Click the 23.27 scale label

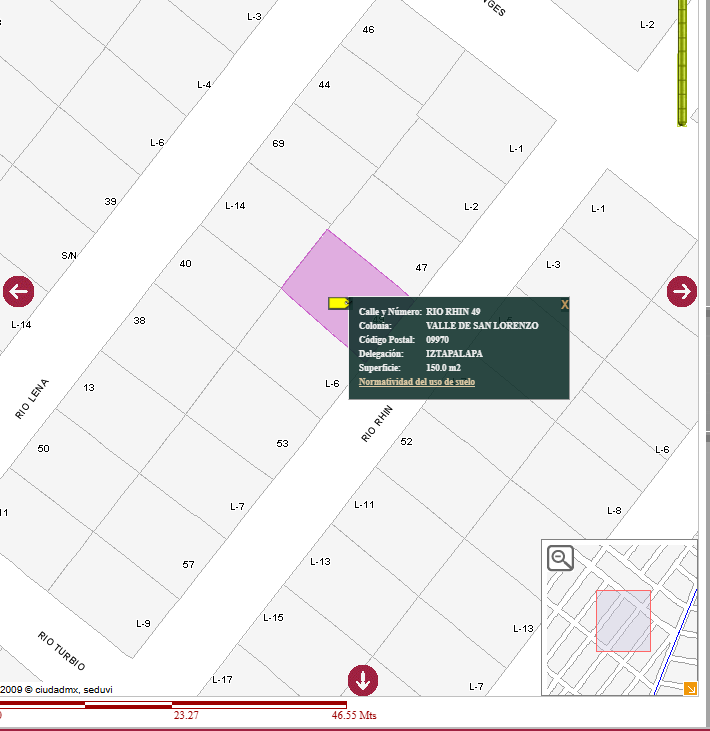tap(186, 715)
